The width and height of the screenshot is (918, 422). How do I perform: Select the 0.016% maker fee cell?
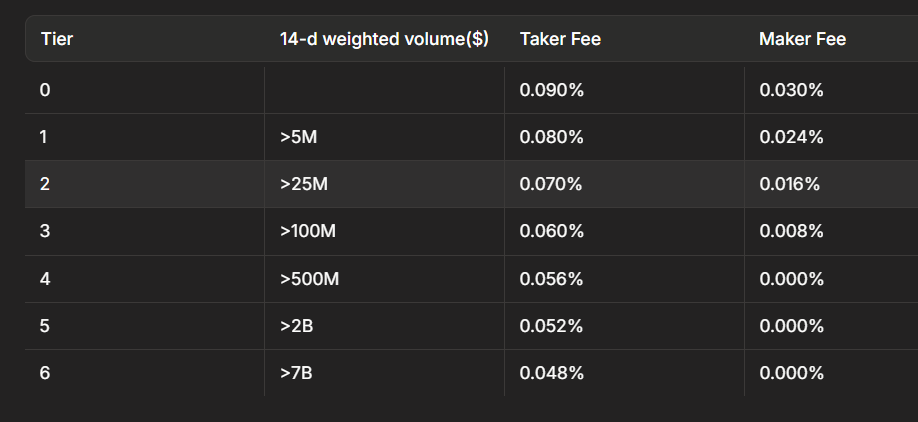(789, 184)
